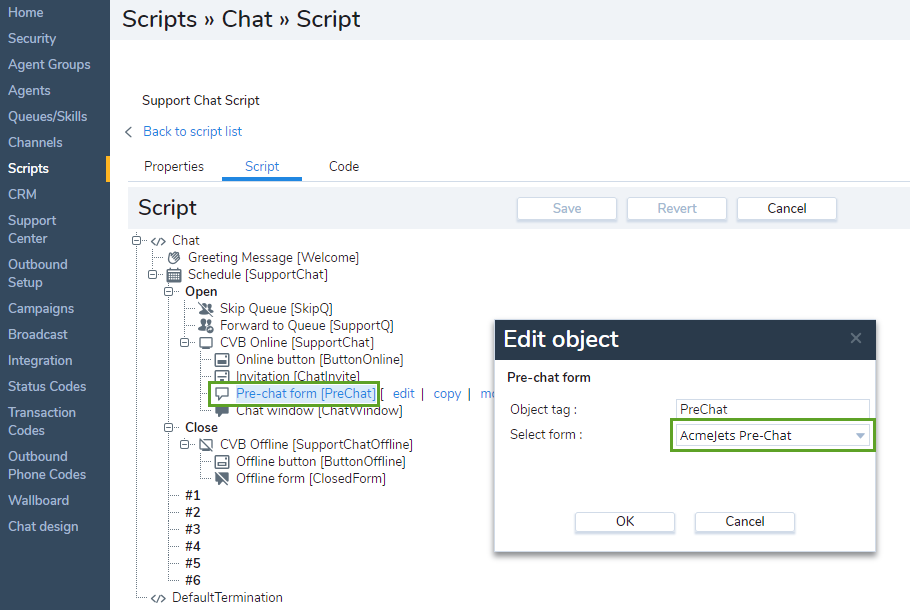Follow the Back to script list link
Viewport: 910px width, 610px height.
[x=193, y=132]
